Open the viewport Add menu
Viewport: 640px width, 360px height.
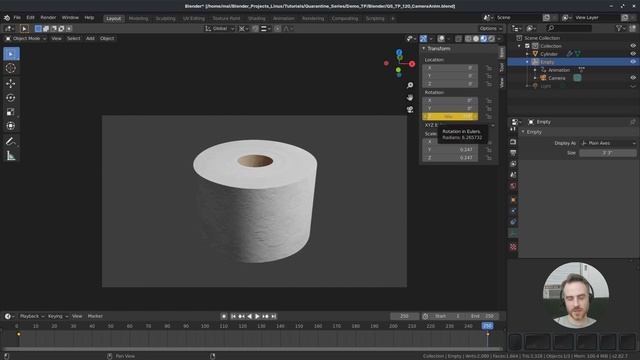90,38
